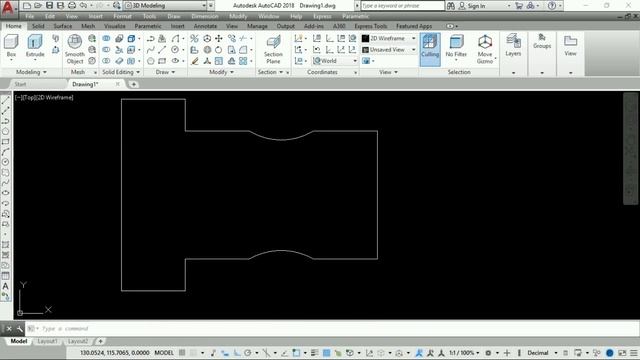Toggle ortho mode in status bar
This screenshot has width=640, height=360.
[x=237, y=353]
